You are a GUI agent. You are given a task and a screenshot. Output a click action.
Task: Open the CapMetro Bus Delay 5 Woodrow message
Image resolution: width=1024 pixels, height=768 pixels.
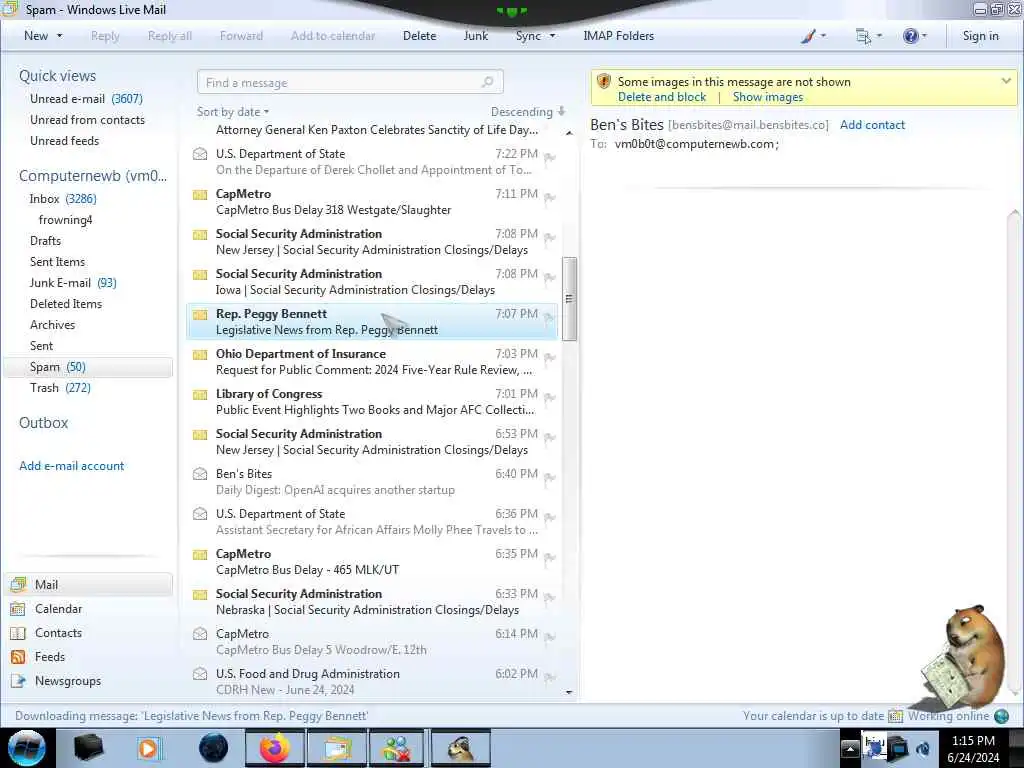(372, 641)
